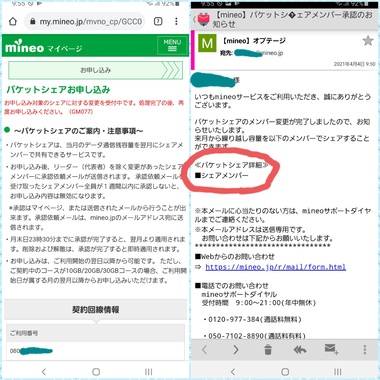
Task: Tap the mineo マイページ logo
Action: point(44,47)
